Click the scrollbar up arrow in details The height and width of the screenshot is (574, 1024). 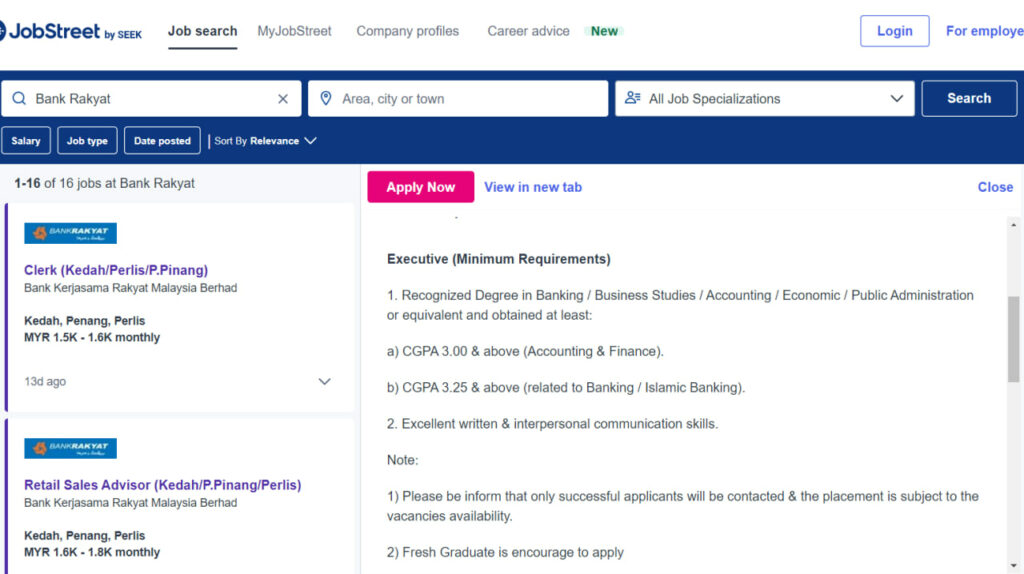[1013, 225]
